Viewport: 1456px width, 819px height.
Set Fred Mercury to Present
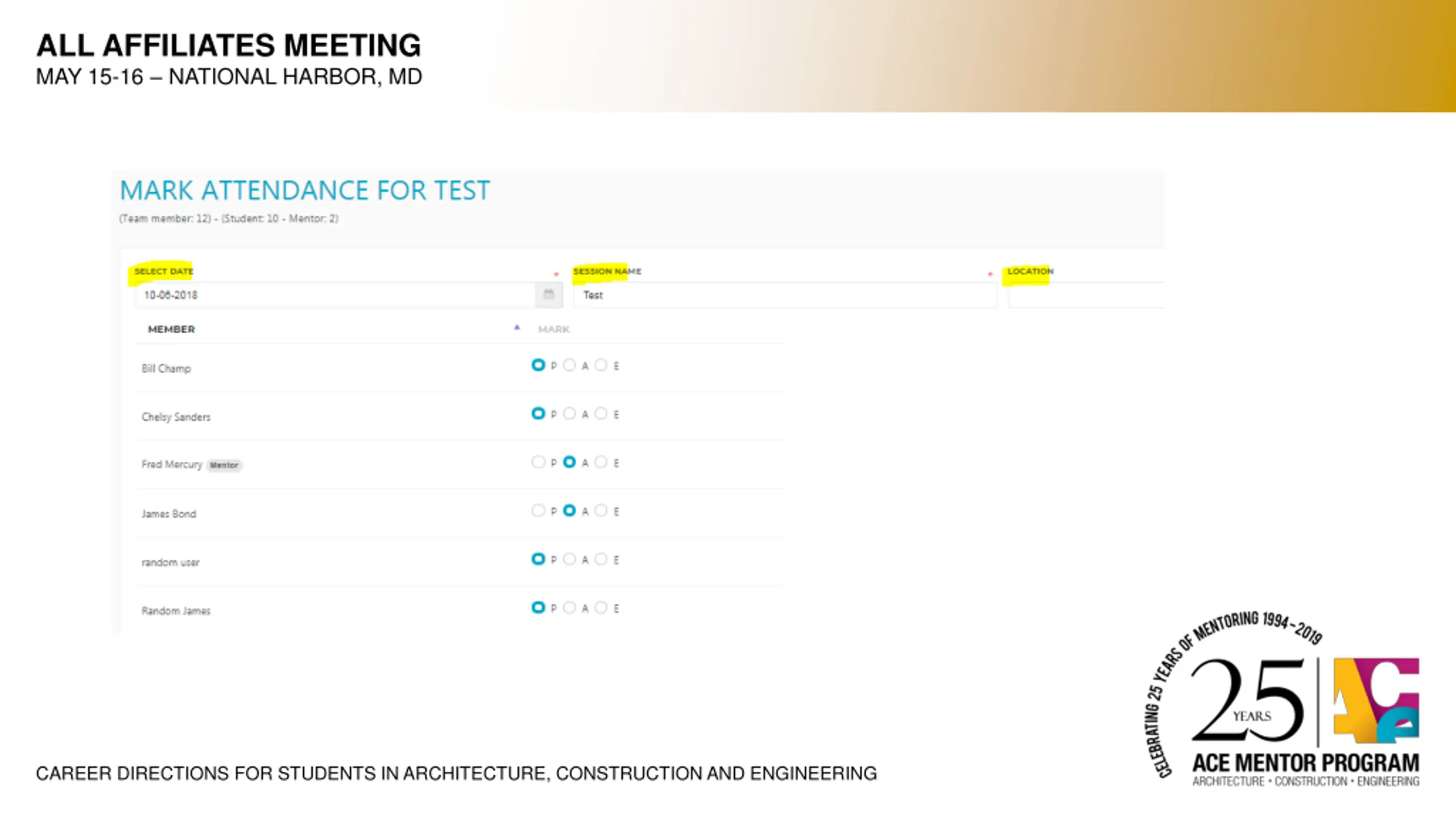tap(538, 462)
